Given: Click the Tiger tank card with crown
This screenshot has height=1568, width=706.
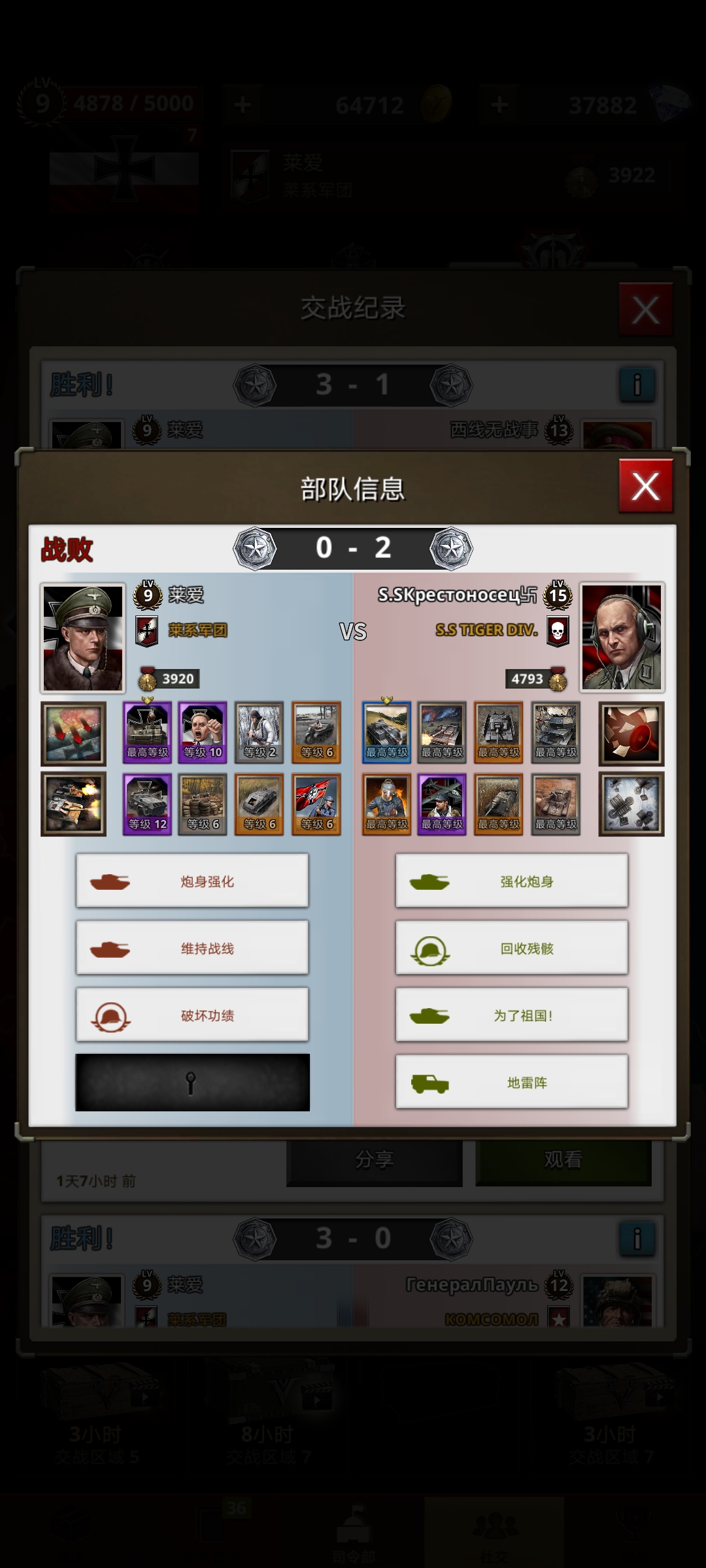Looking at the screenshot, I should point(147,732).
